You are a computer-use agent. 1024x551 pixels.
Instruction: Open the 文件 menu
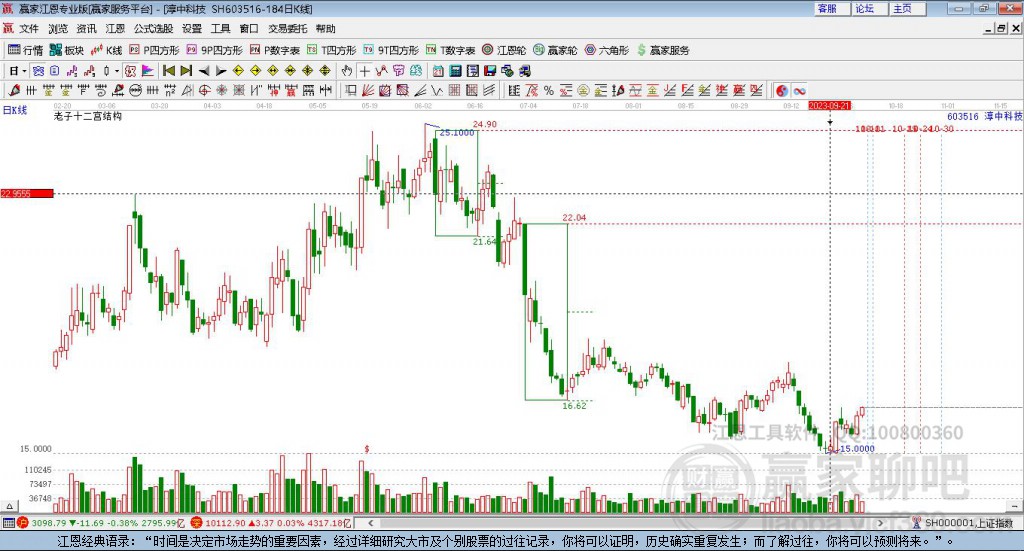coord(29,29)
